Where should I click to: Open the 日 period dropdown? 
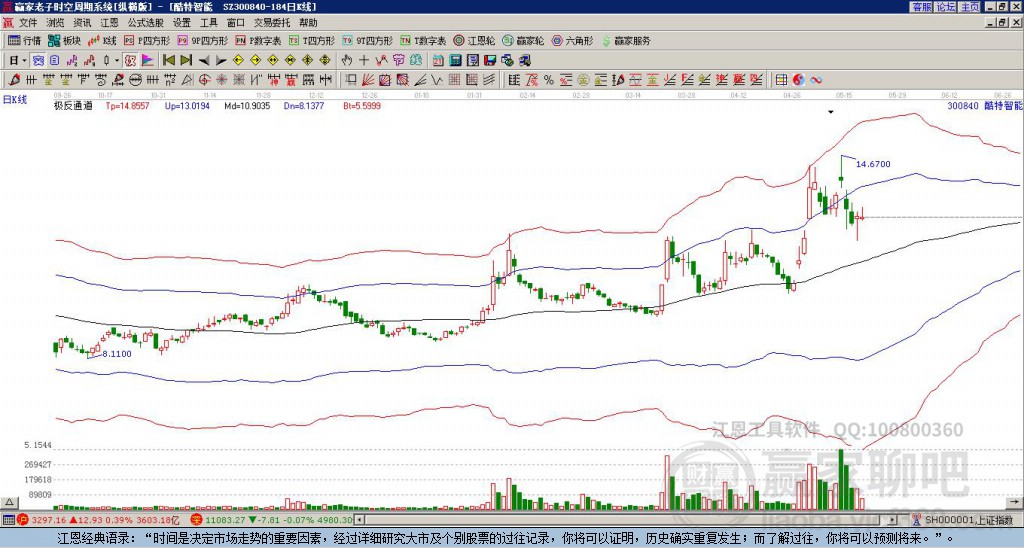point(18,60)
